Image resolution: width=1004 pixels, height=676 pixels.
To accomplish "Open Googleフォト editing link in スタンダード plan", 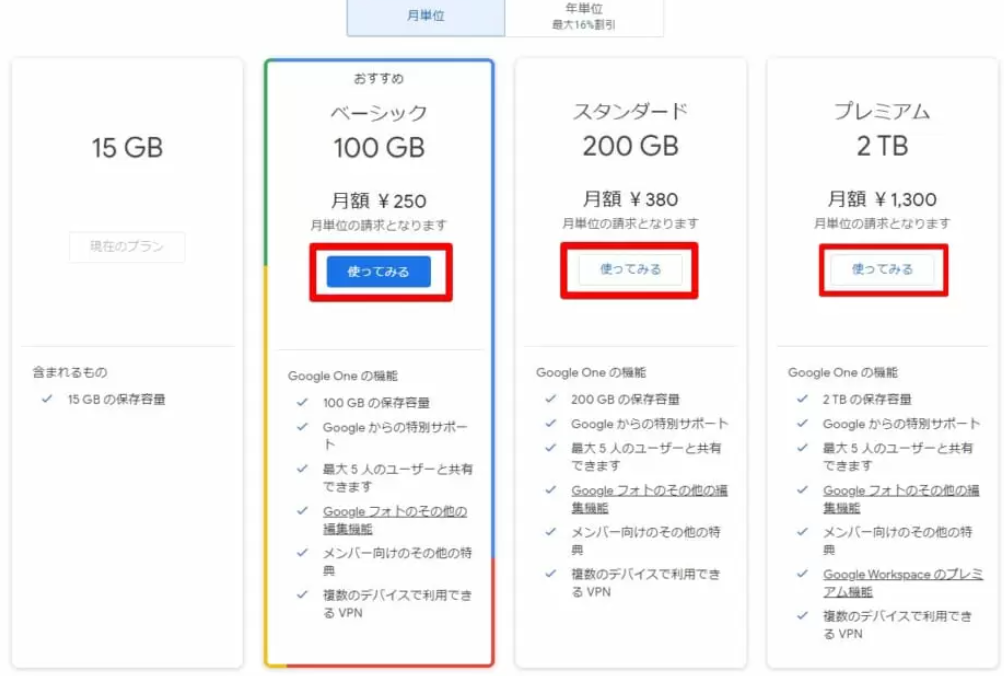I will [x=649, y=499].
